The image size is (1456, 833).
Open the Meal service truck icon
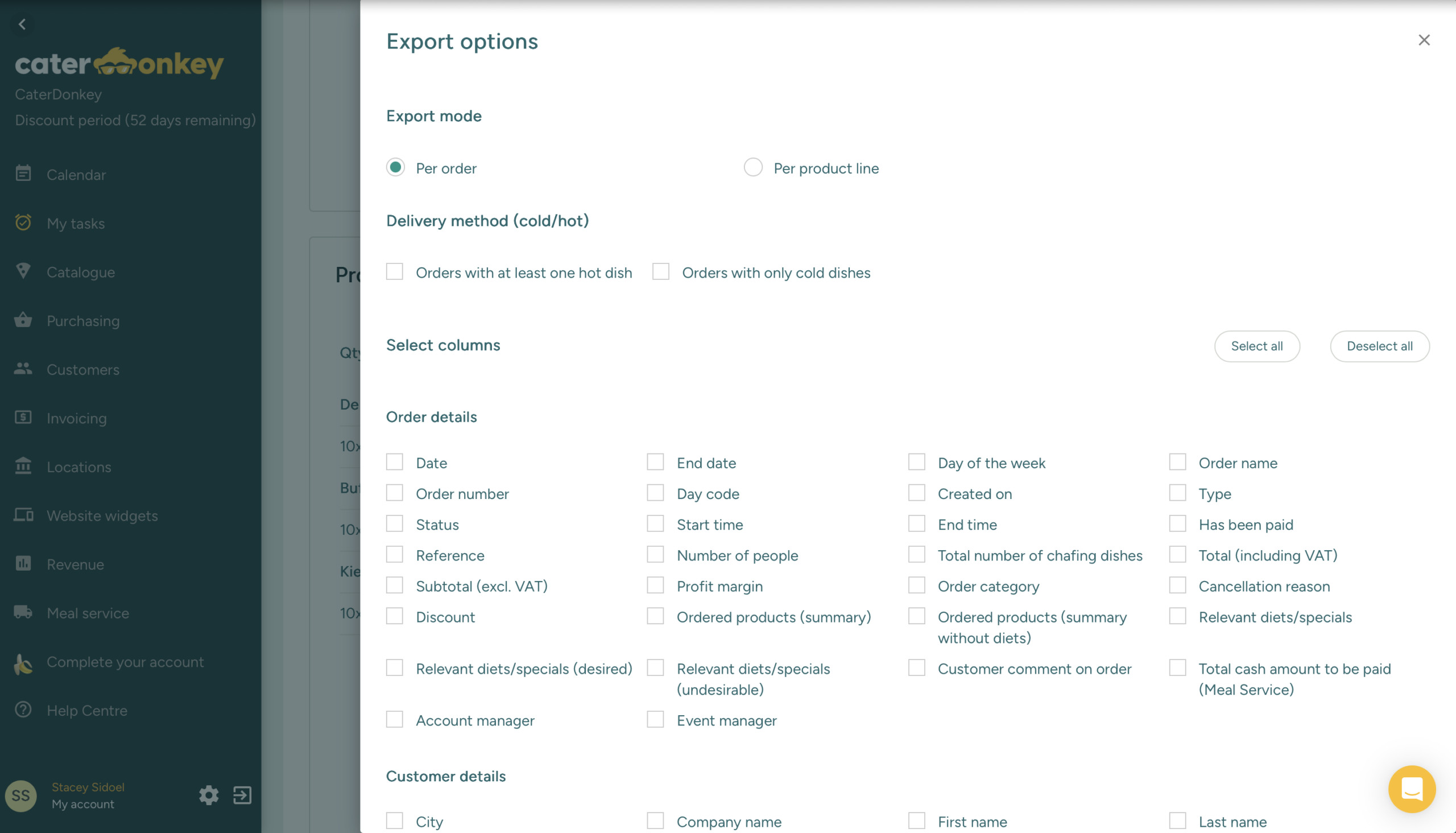[x=23, y=612]
